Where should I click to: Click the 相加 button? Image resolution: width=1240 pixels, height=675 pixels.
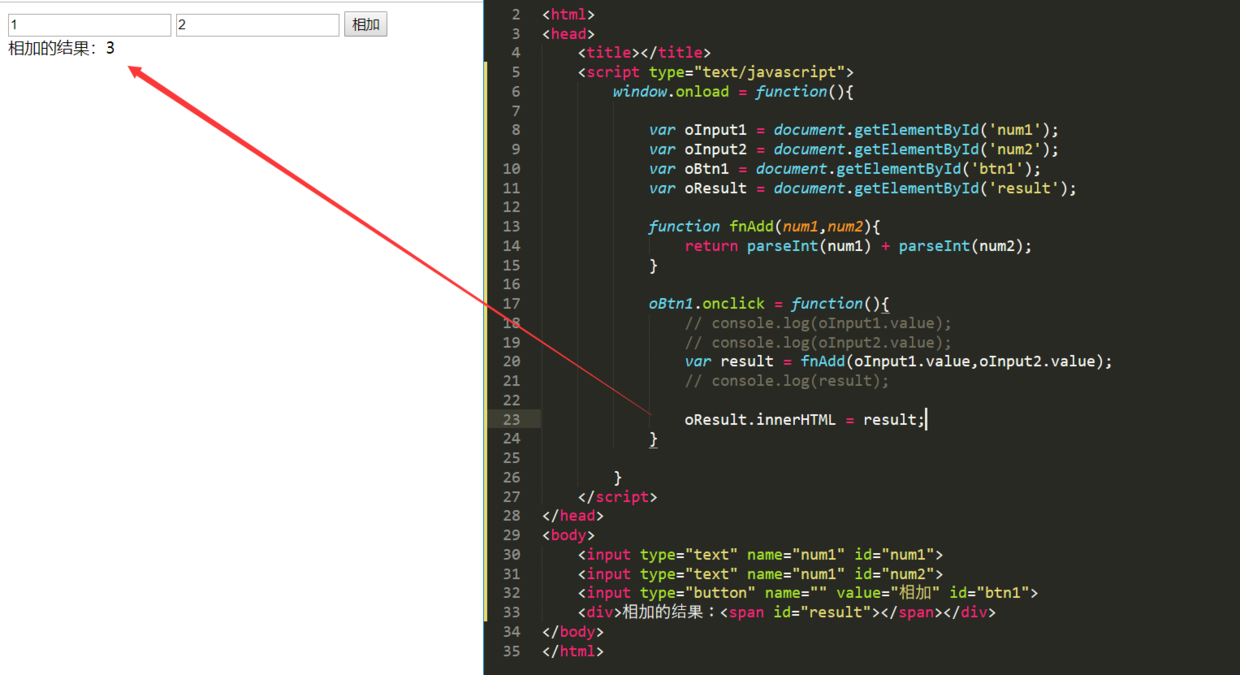(x=366, y=25)
